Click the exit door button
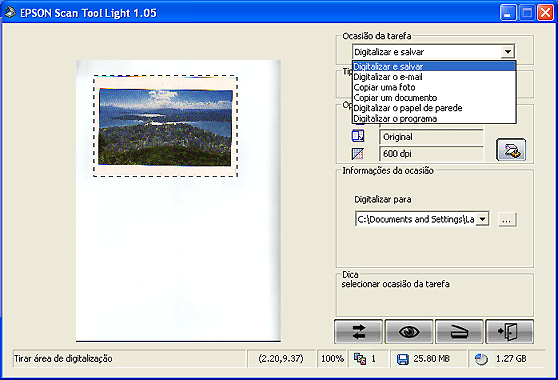This screenshot has width=558, height=380. click(510, 332)
